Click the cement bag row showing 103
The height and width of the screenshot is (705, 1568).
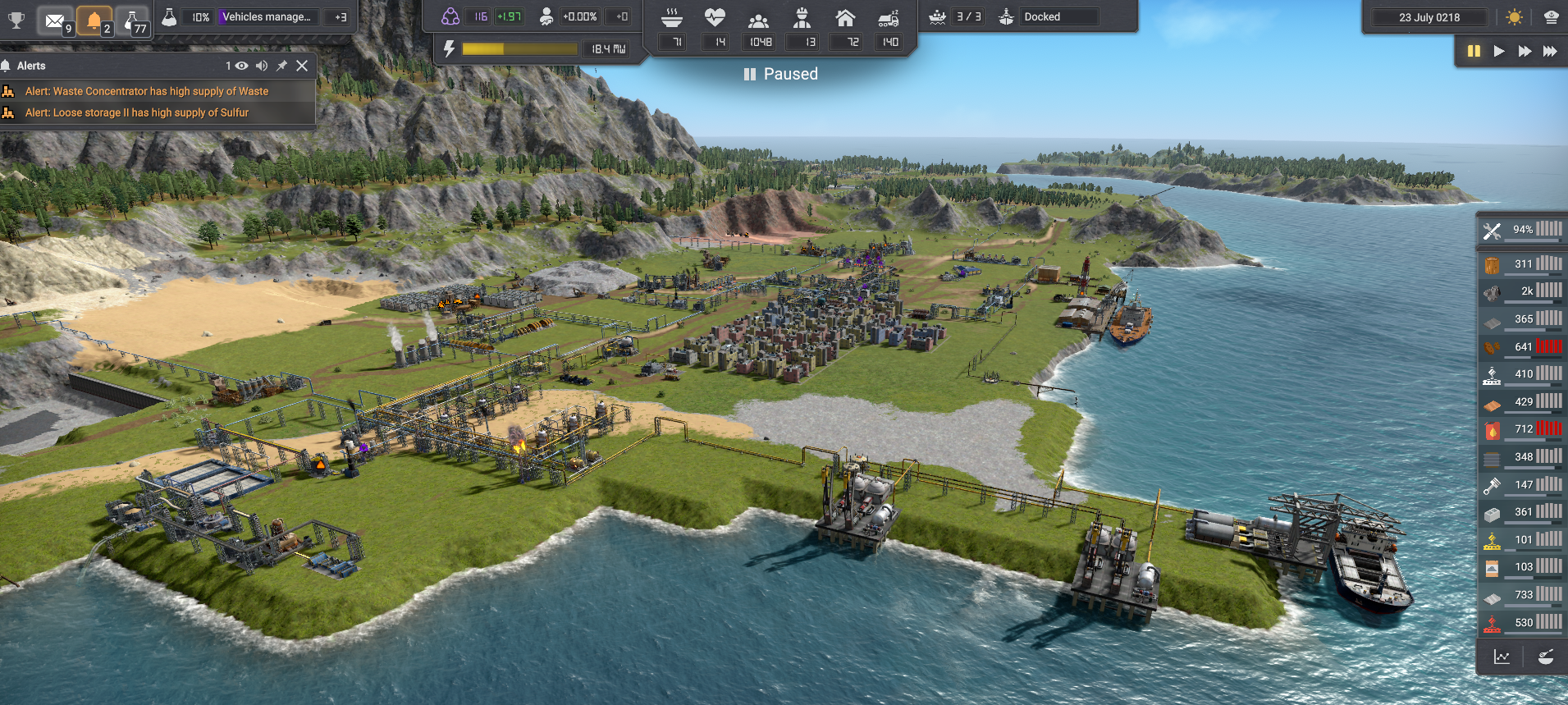(x=1522, y=566)
